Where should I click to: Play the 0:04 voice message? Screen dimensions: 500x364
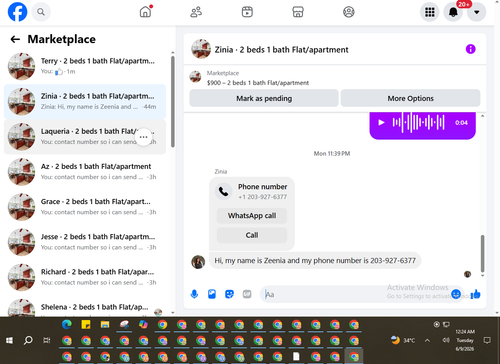click(x=381, y=122)
